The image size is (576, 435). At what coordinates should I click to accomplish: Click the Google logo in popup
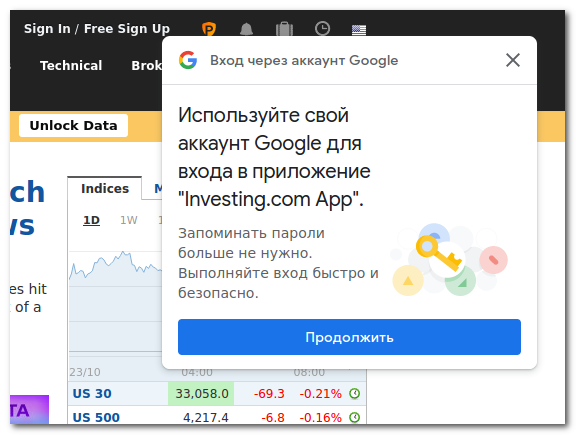coord(188,60)
